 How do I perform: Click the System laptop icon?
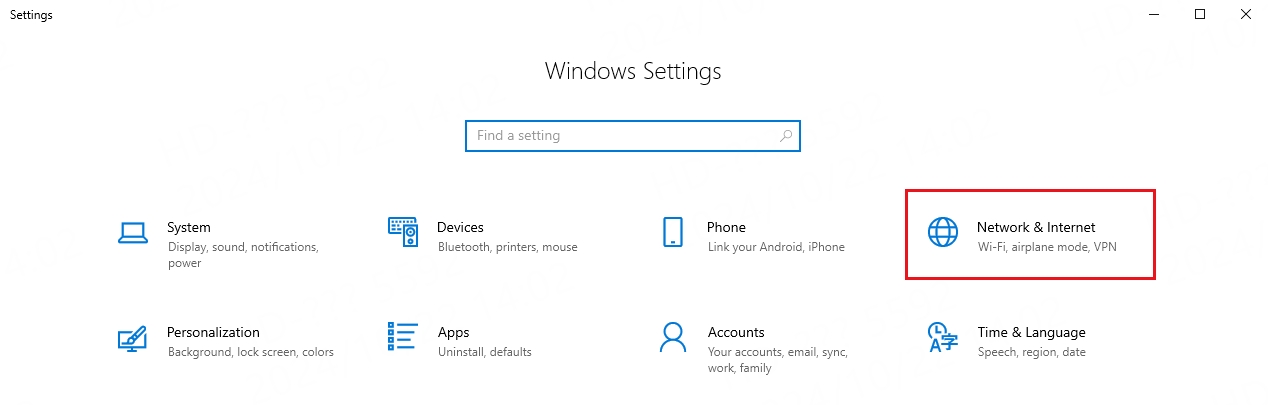tap(133, 233)
